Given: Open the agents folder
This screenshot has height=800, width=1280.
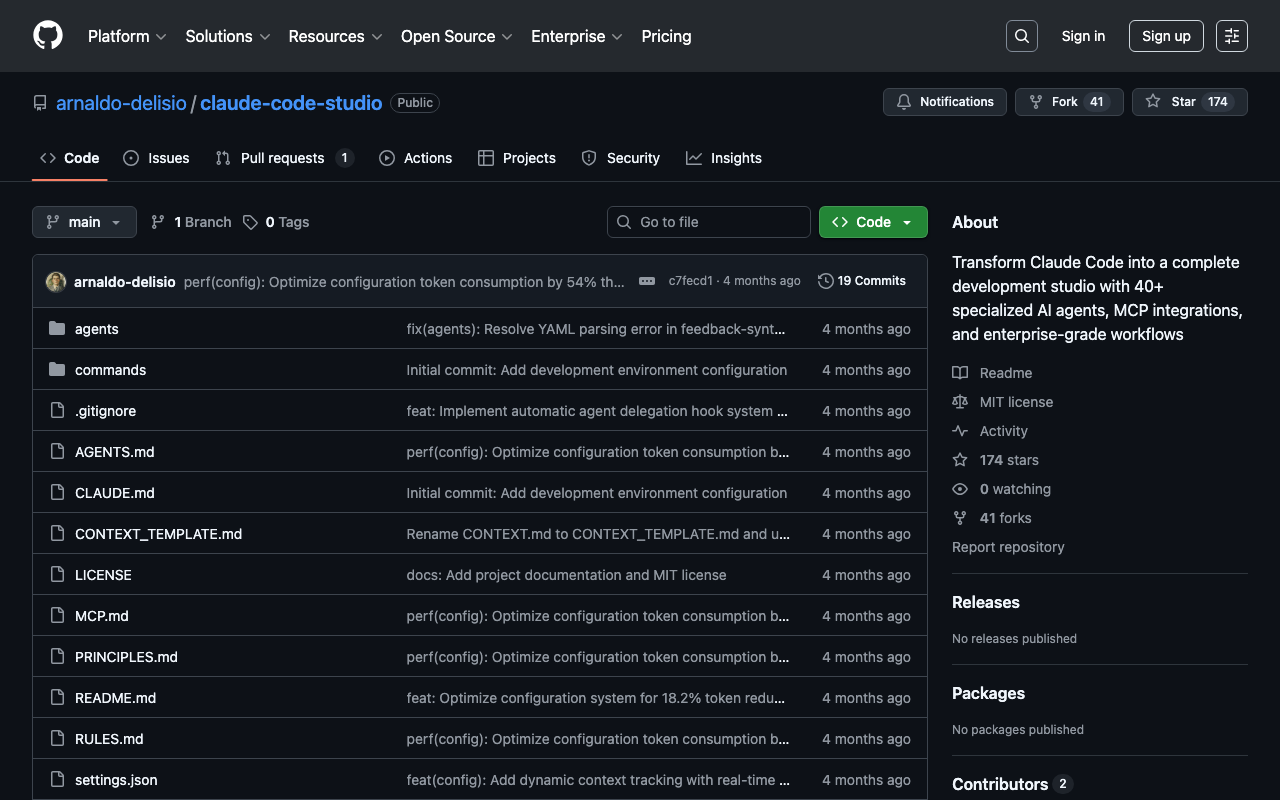Looking at the screenshot, I should pyautogui.click(x=97, y=329).
